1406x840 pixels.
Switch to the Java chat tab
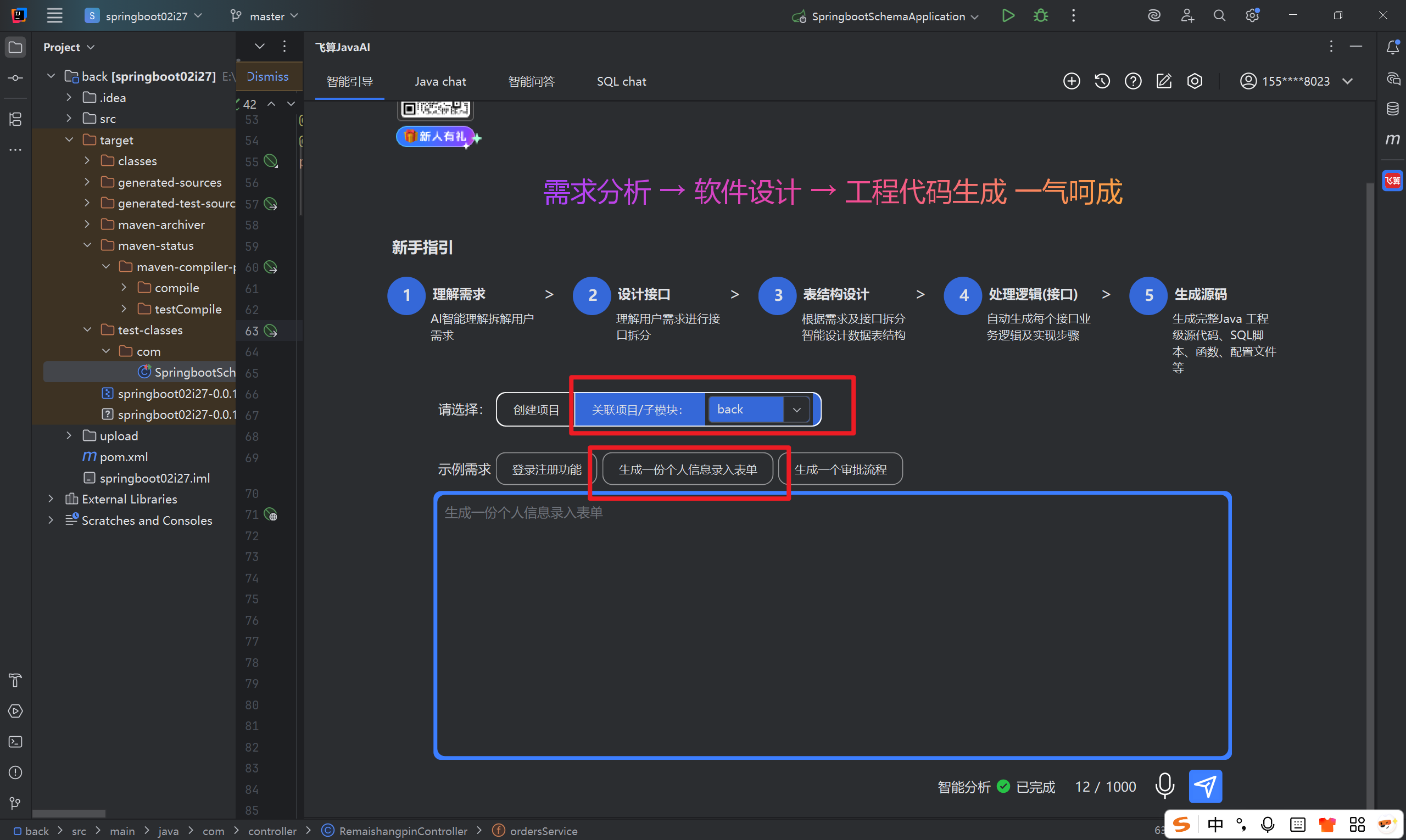(x=440, y=81)
